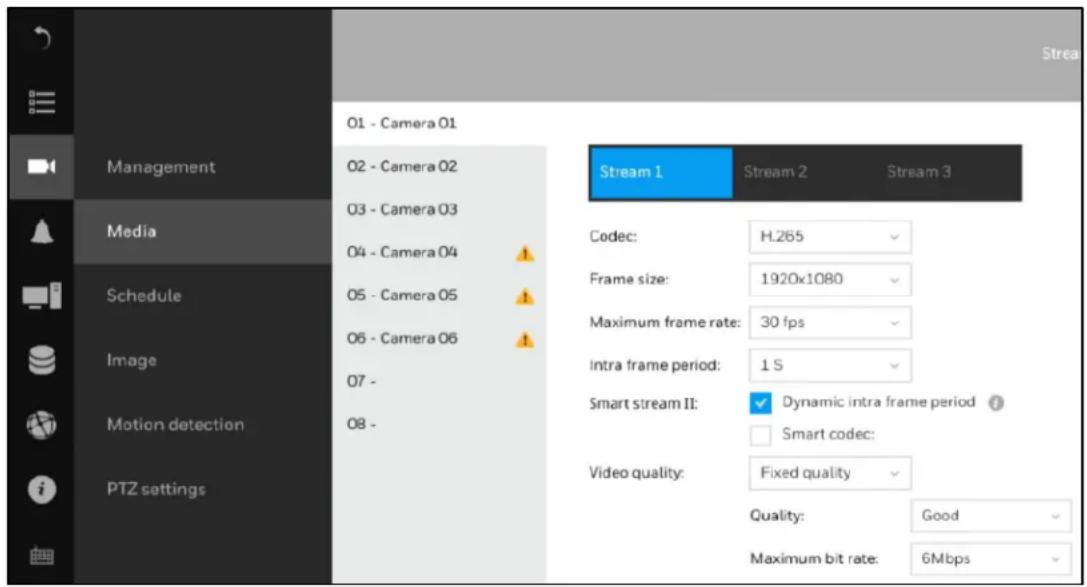This screenshot has height=587, width=1087.
Task: Select 03 - Camera 03 in list
Action: point(440,209)
